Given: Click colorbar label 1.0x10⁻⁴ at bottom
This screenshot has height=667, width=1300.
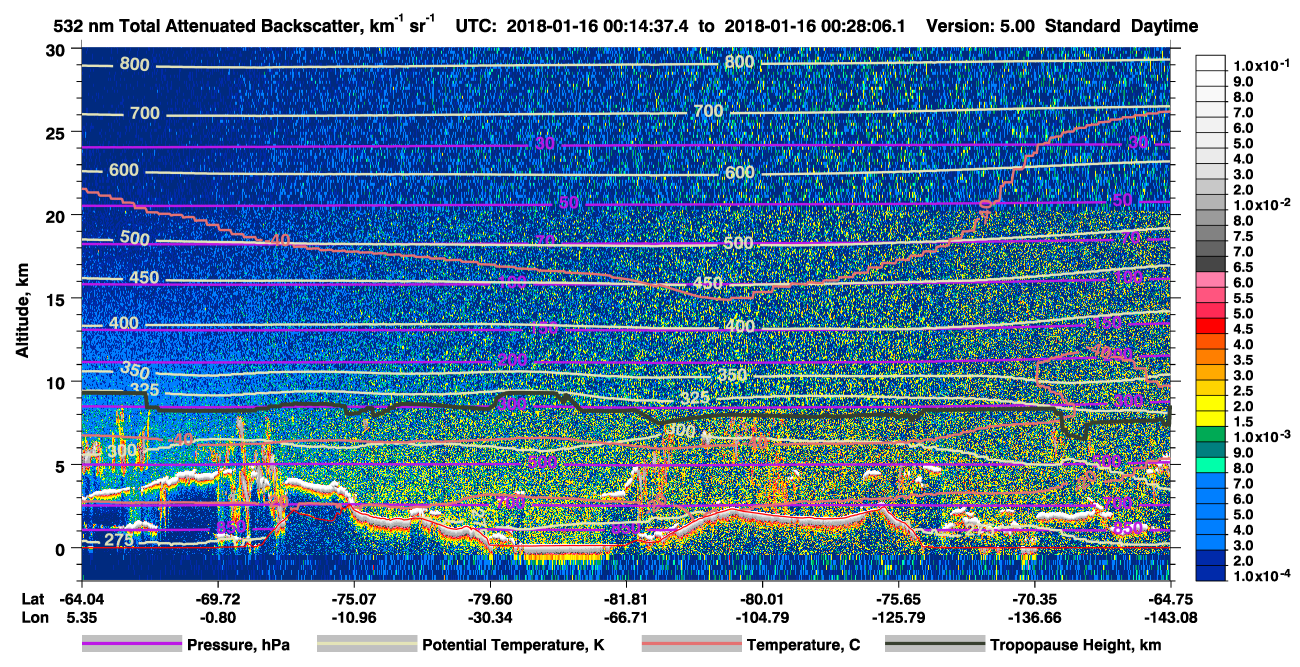Looking at the screenshot, I should [x=1261, y=576].
